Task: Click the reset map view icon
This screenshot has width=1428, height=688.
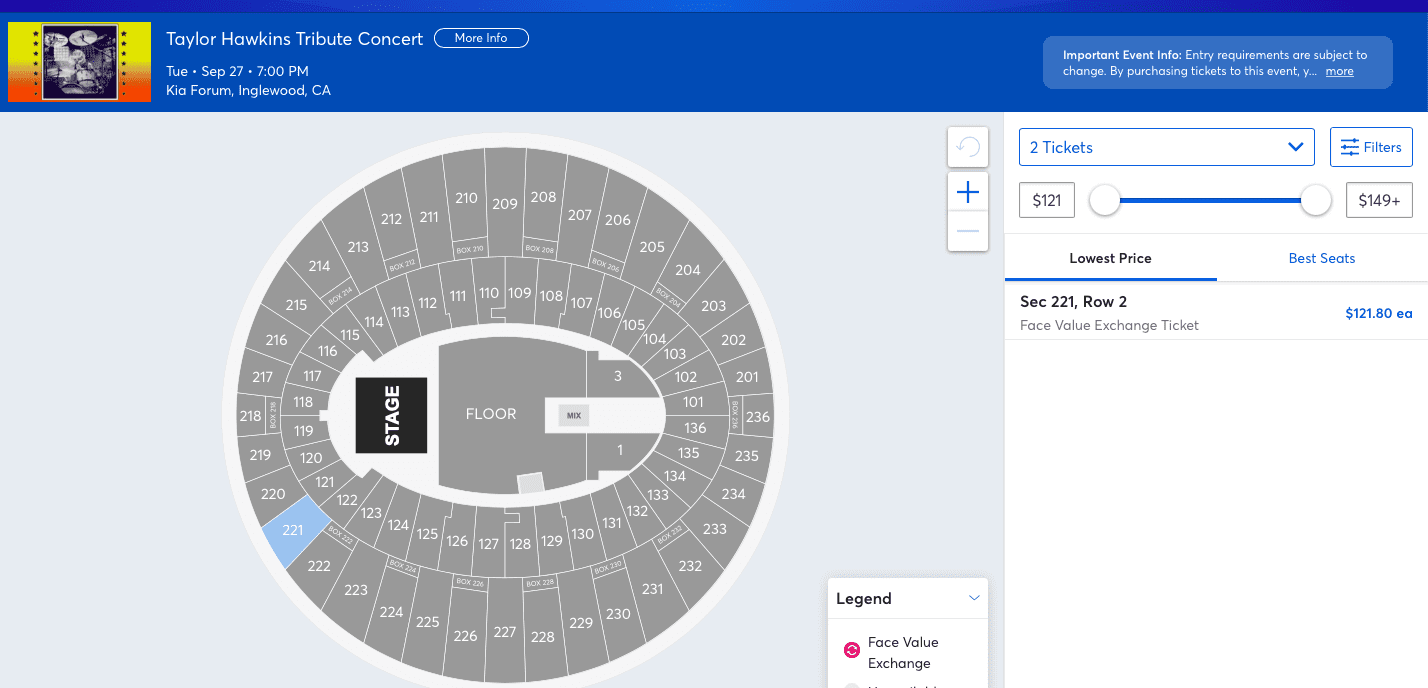Action: point(968,148)
